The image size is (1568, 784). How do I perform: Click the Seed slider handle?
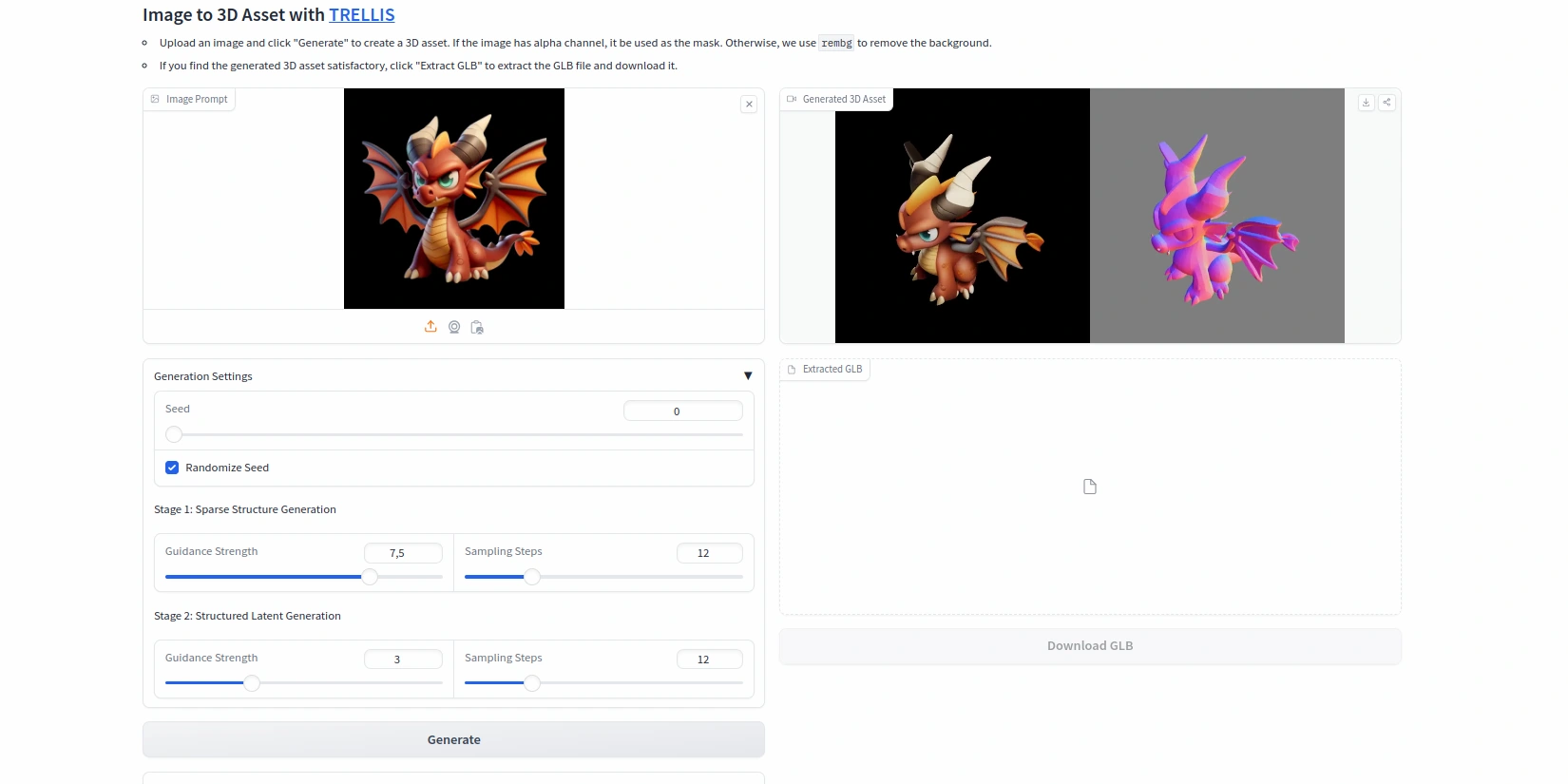[x=174, y=434]
